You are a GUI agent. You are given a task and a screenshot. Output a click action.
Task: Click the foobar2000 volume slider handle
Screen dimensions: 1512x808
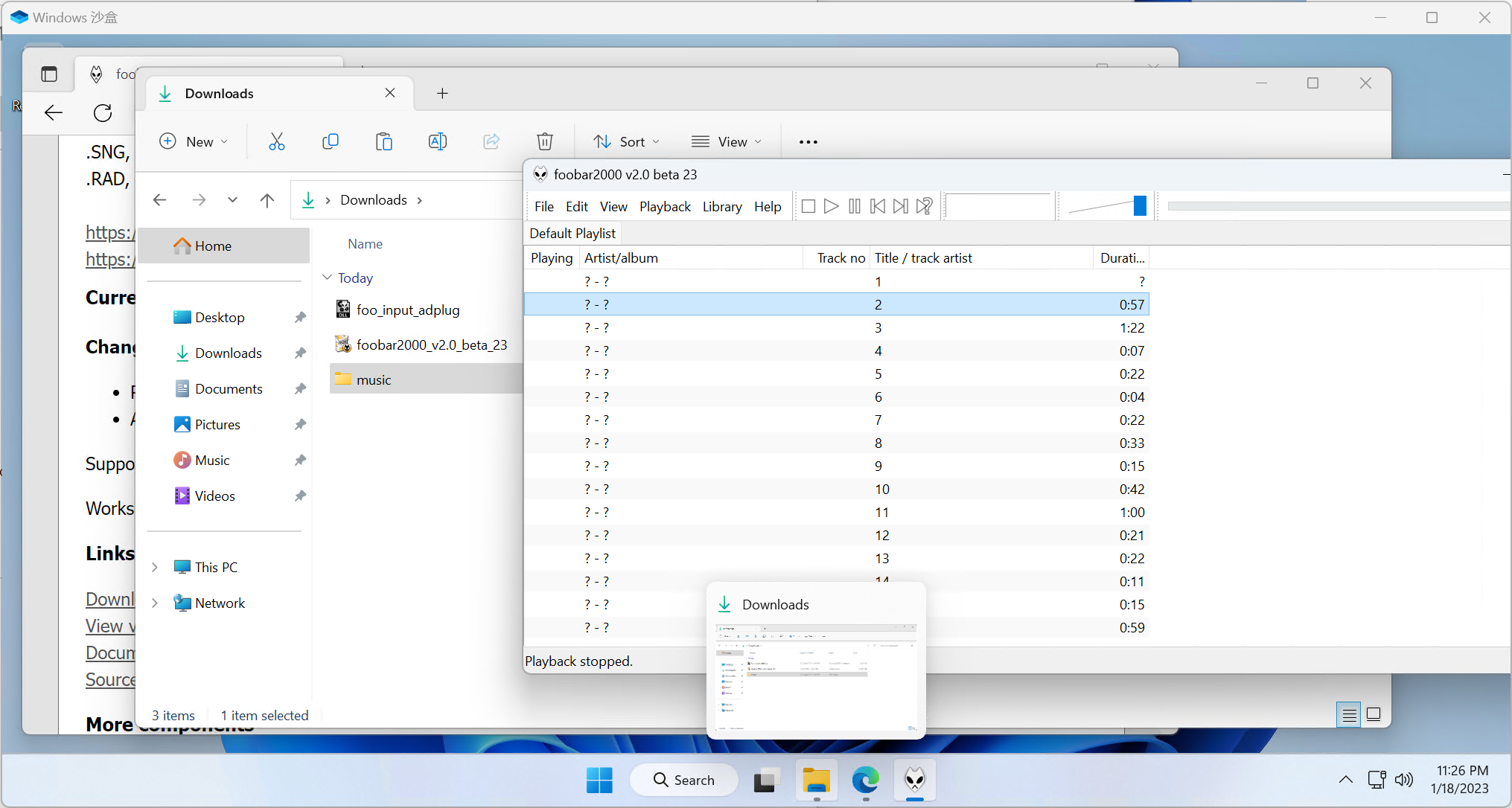(x=1139, y=206)
